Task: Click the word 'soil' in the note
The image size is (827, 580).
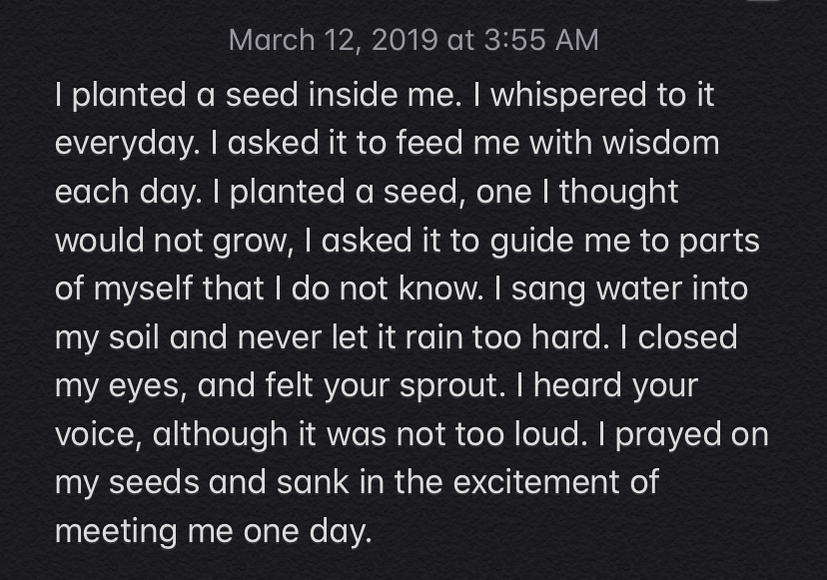Action: 134,337
